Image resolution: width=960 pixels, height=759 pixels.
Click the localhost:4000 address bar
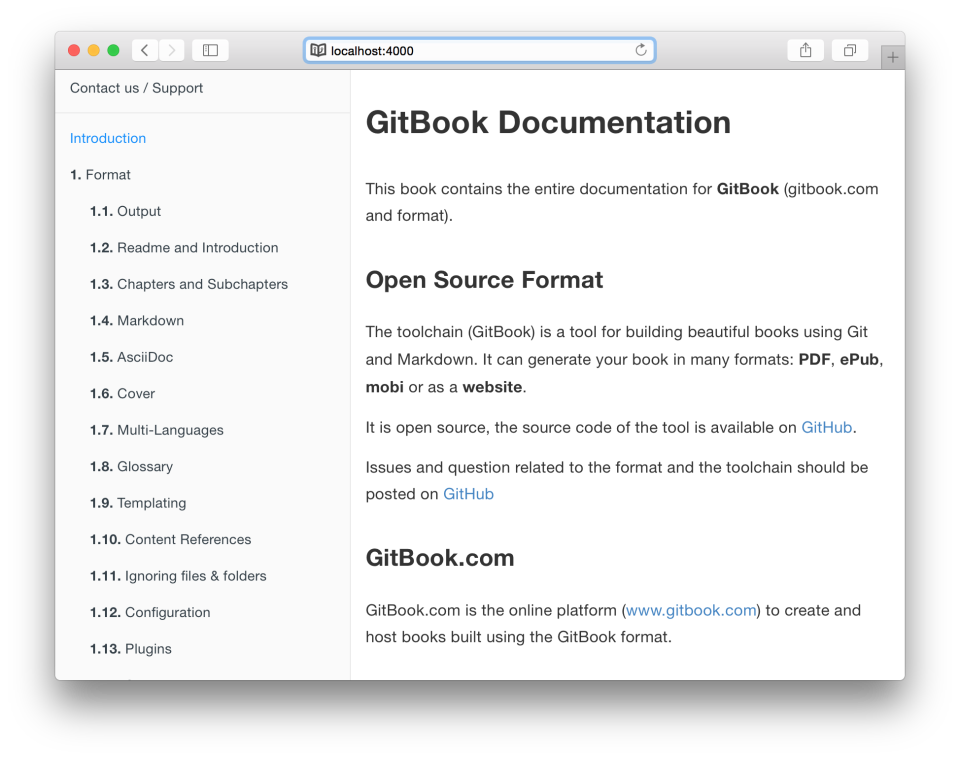[478, 49]
